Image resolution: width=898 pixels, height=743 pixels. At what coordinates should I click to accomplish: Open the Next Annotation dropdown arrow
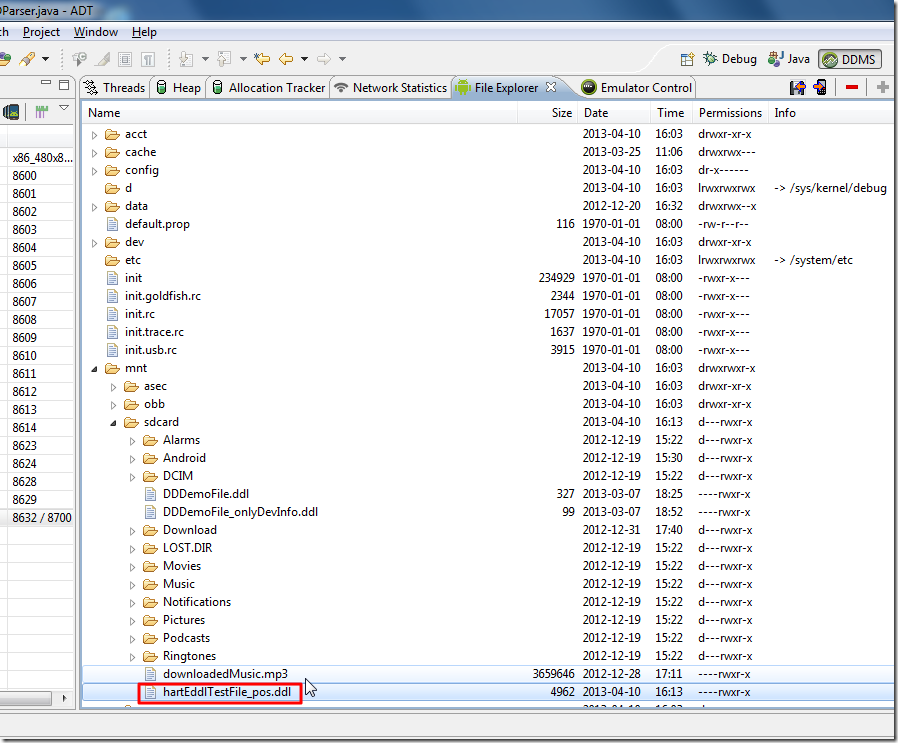click(205, 59)
